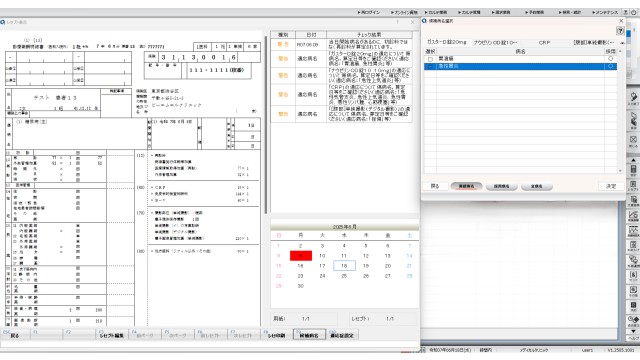Select the highlighted 急性胃炎 row checkbox

430,66
